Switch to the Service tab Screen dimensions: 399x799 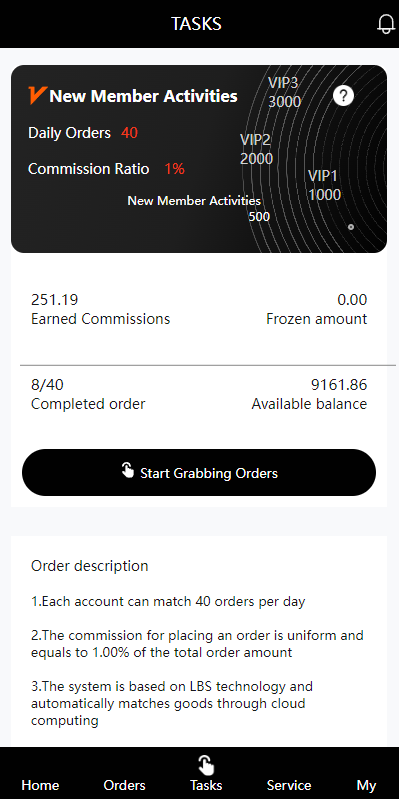tap(289, 785)
